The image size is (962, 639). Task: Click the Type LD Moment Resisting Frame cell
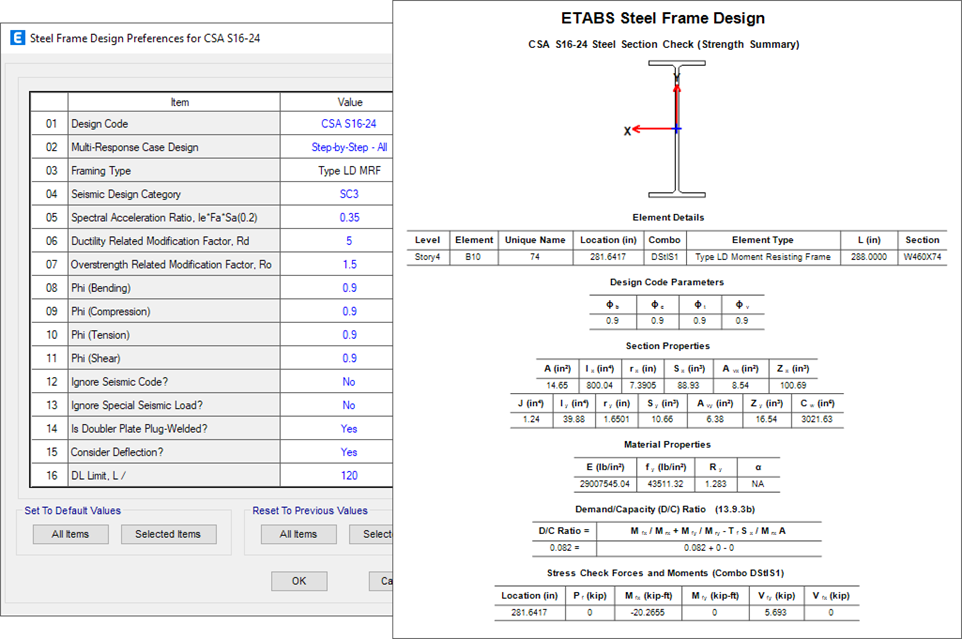[763, 257]
